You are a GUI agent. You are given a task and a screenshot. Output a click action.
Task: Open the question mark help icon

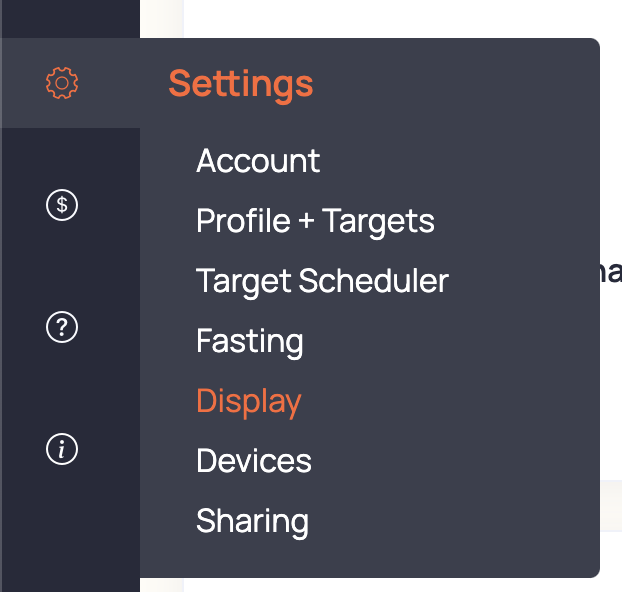pyautogui.click(x=62, y=327)
